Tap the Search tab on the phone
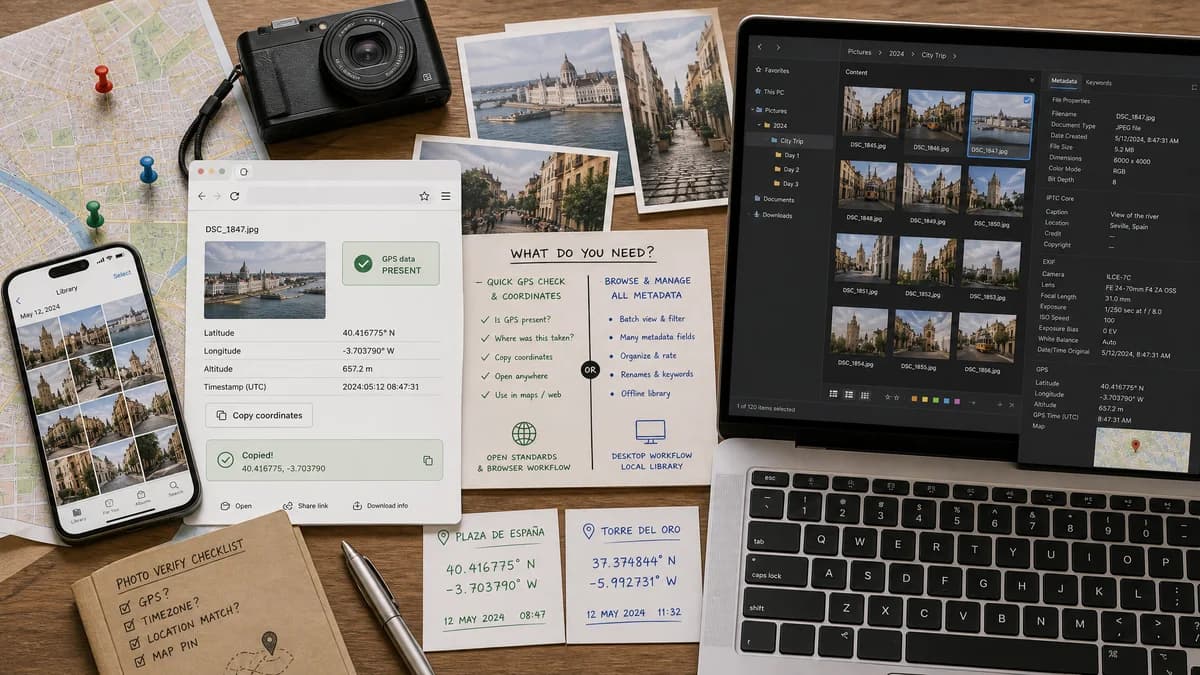This screenshot has width=1200, height=675. 175,489
